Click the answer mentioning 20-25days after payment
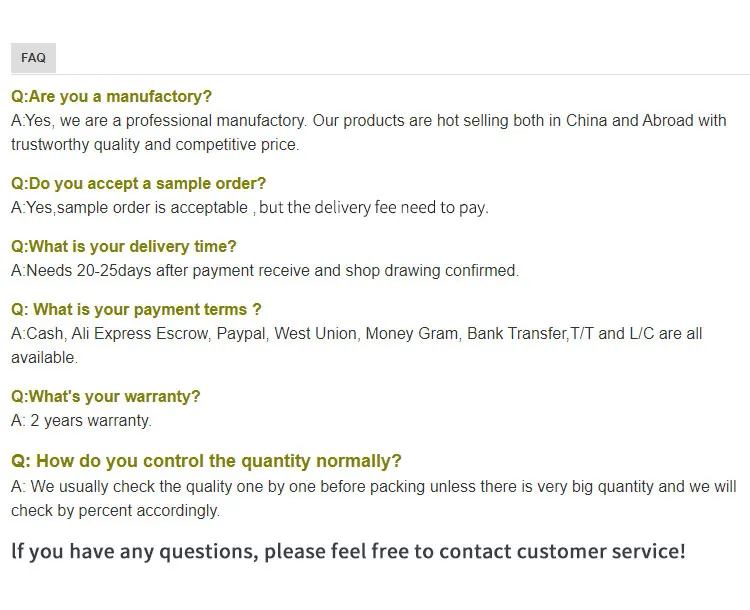 265,271
